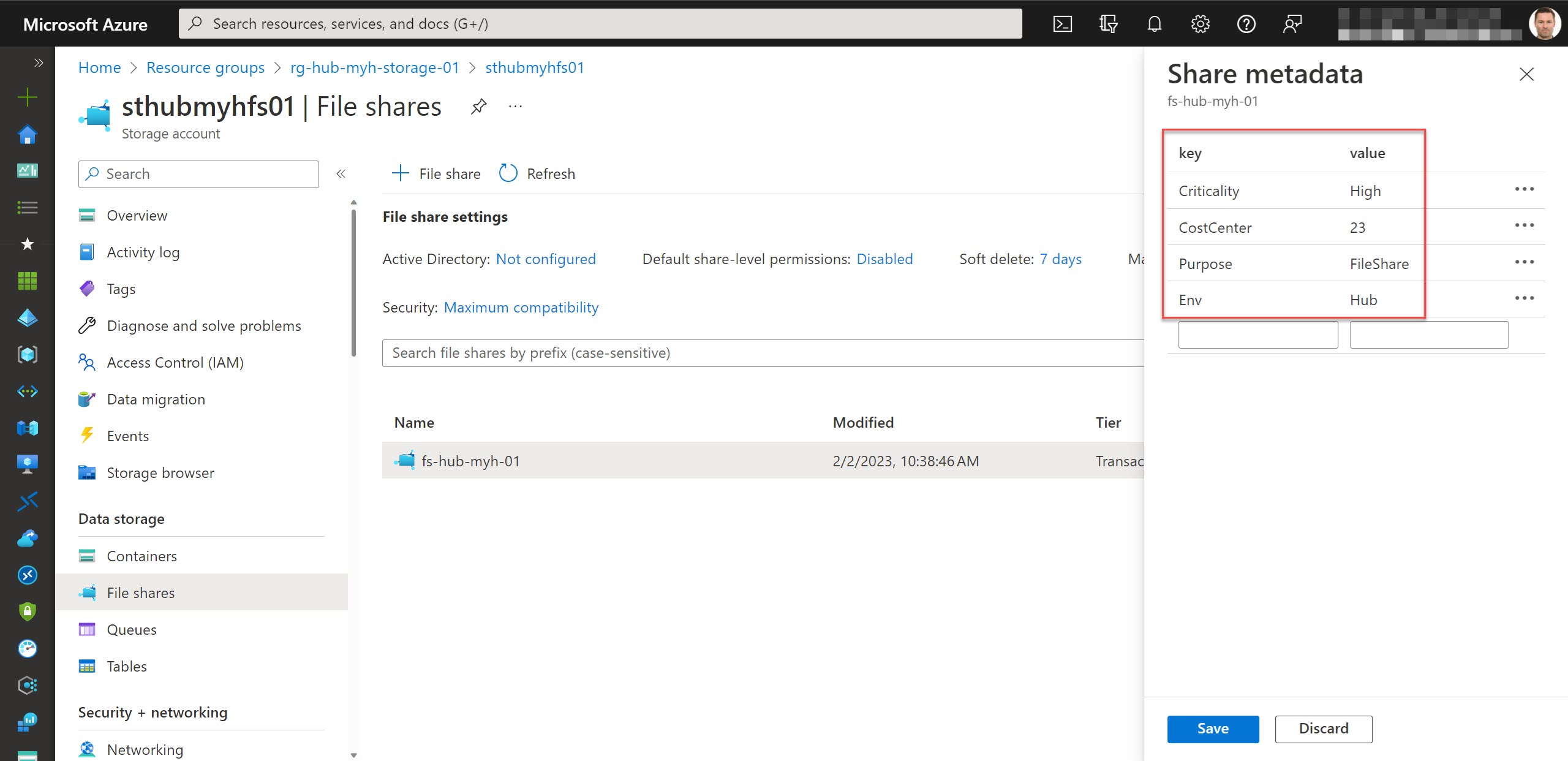Open the feedback icon in the top bar
Image resolution: width=1568 pixels, height=761 pixels.
1292,23
